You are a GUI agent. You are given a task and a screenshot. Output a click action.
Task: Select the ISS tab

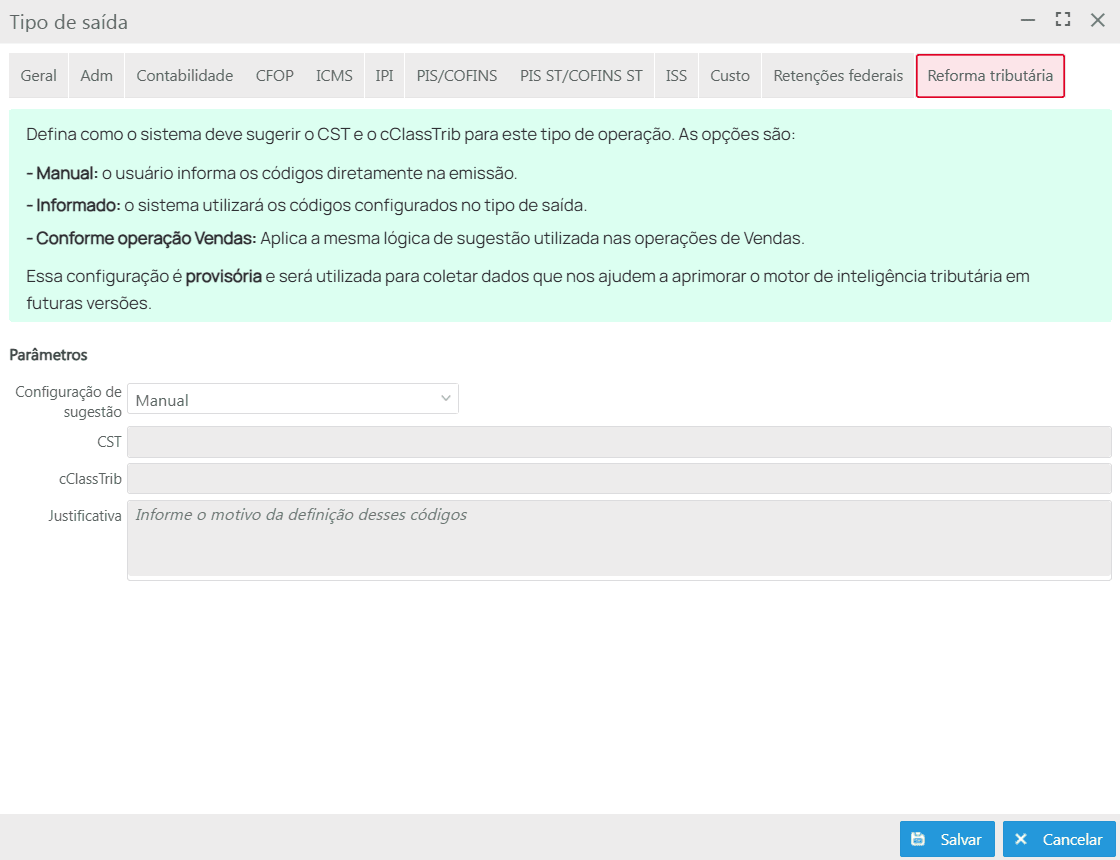click(676, 76)
